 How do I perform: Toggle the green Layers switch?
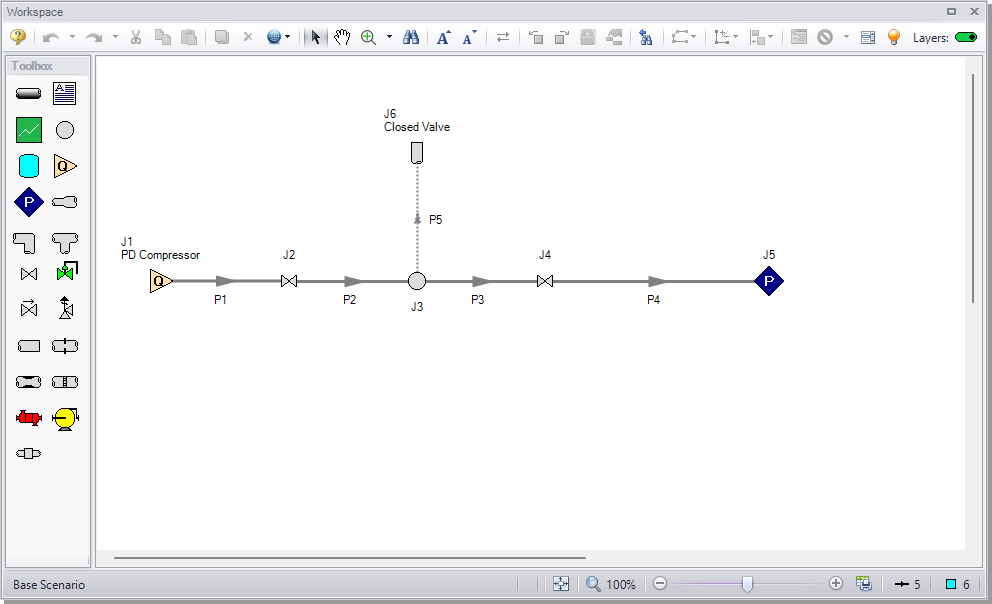pyautogui.click(x=966, y=37)
